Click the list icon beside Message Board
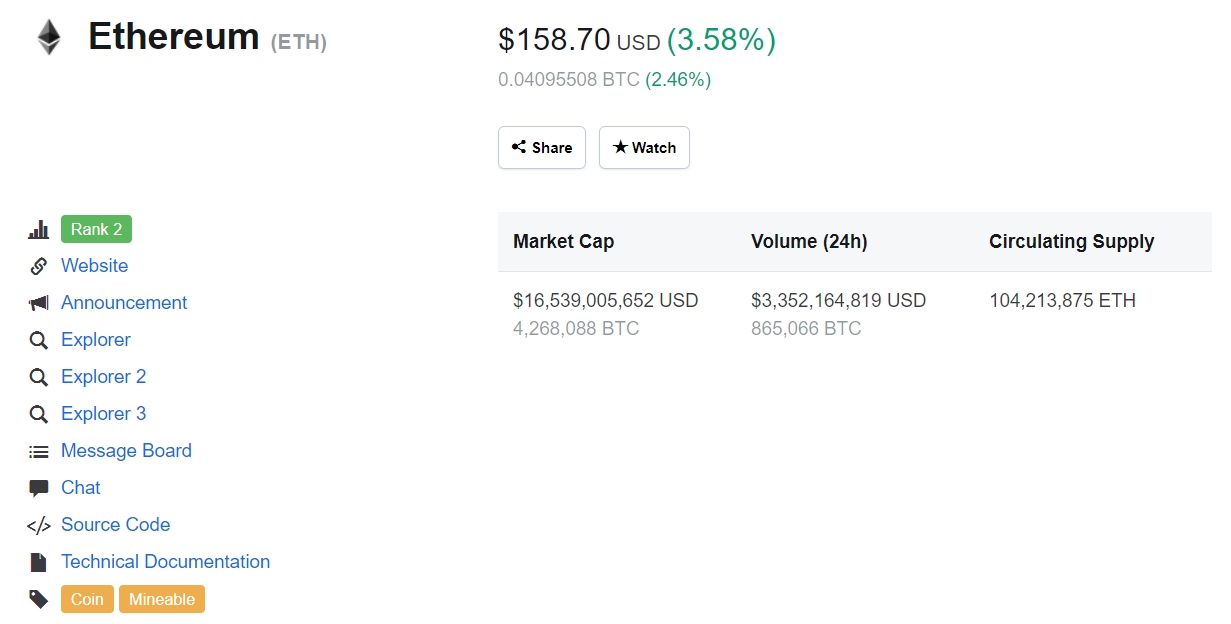The height and width of the screenshot is (624, 1231). click(x=38, y=451)
